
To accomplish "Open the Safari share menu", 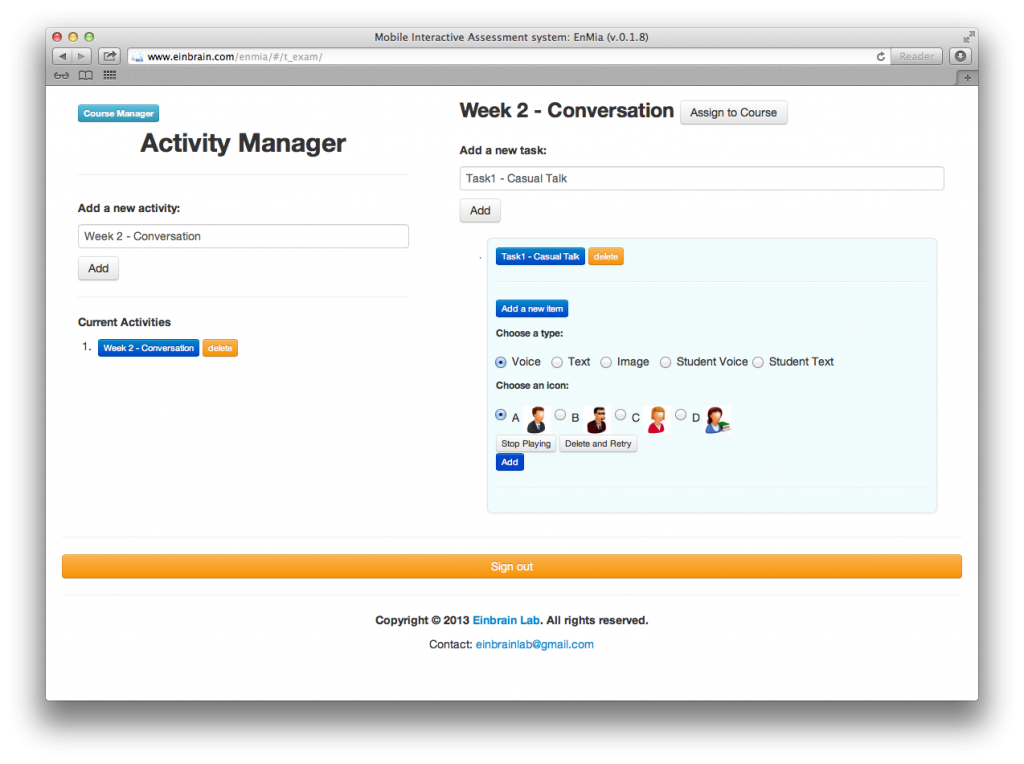I will 109,56.
